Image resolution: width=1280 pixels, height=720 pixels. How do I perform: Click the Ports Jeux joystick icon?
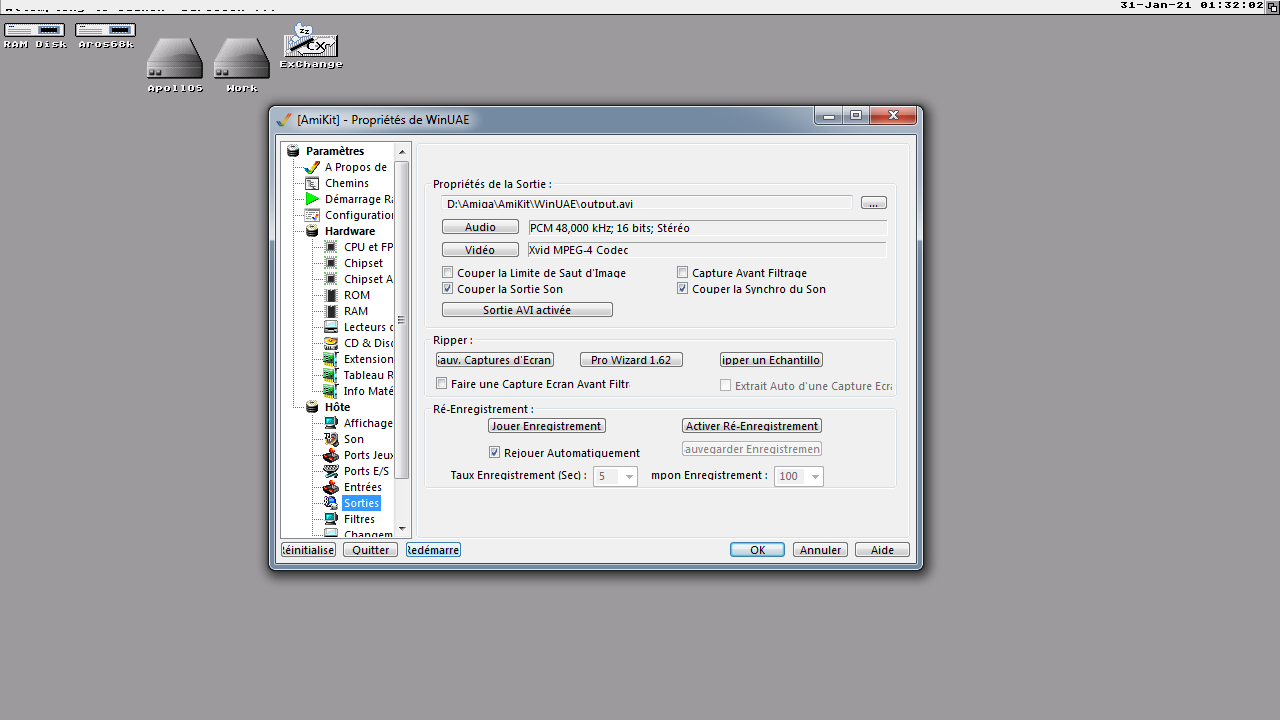click(x=331, y=455)
